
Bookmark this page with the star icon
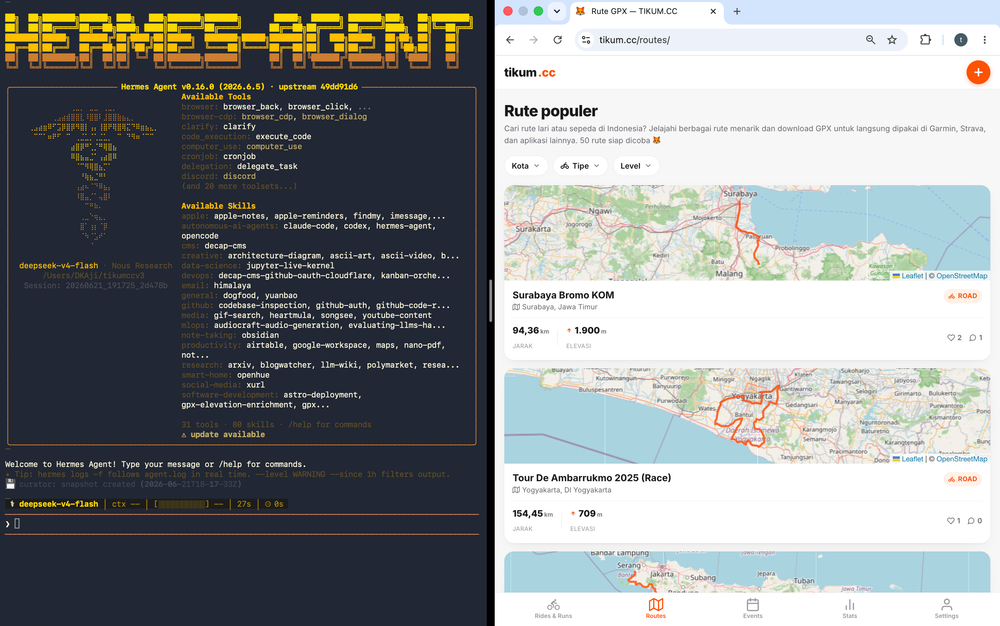[892, 40]
